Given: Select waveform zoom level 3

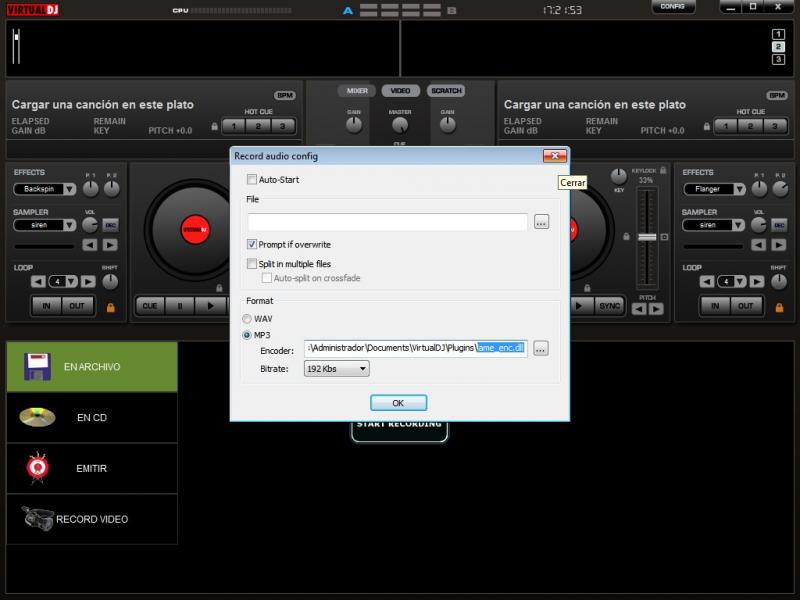Looking at the screenshot, I should 778,59.
